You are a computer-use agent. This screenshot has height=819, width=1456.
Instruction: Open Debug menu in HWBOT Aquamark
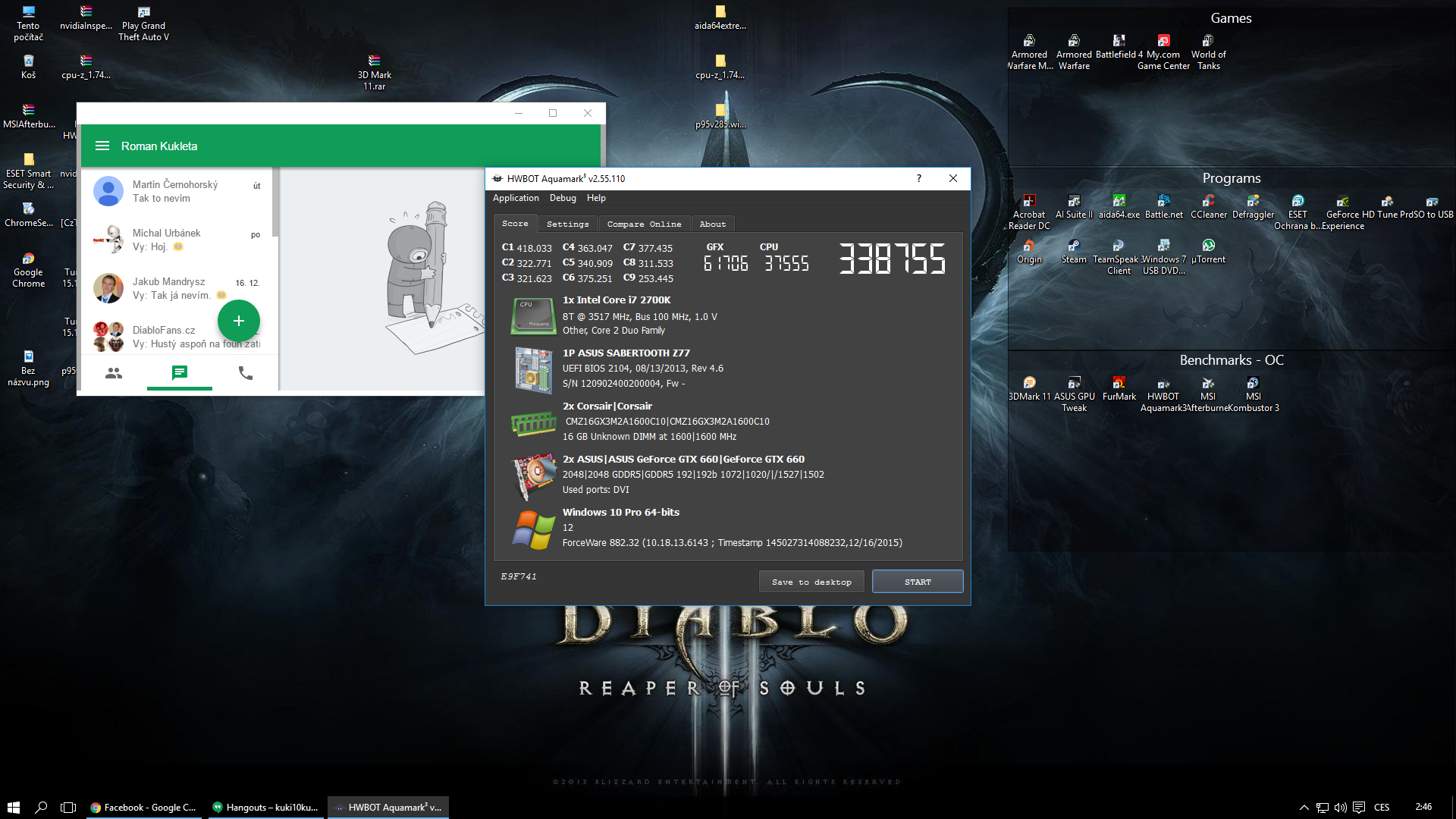click(563, 198)
